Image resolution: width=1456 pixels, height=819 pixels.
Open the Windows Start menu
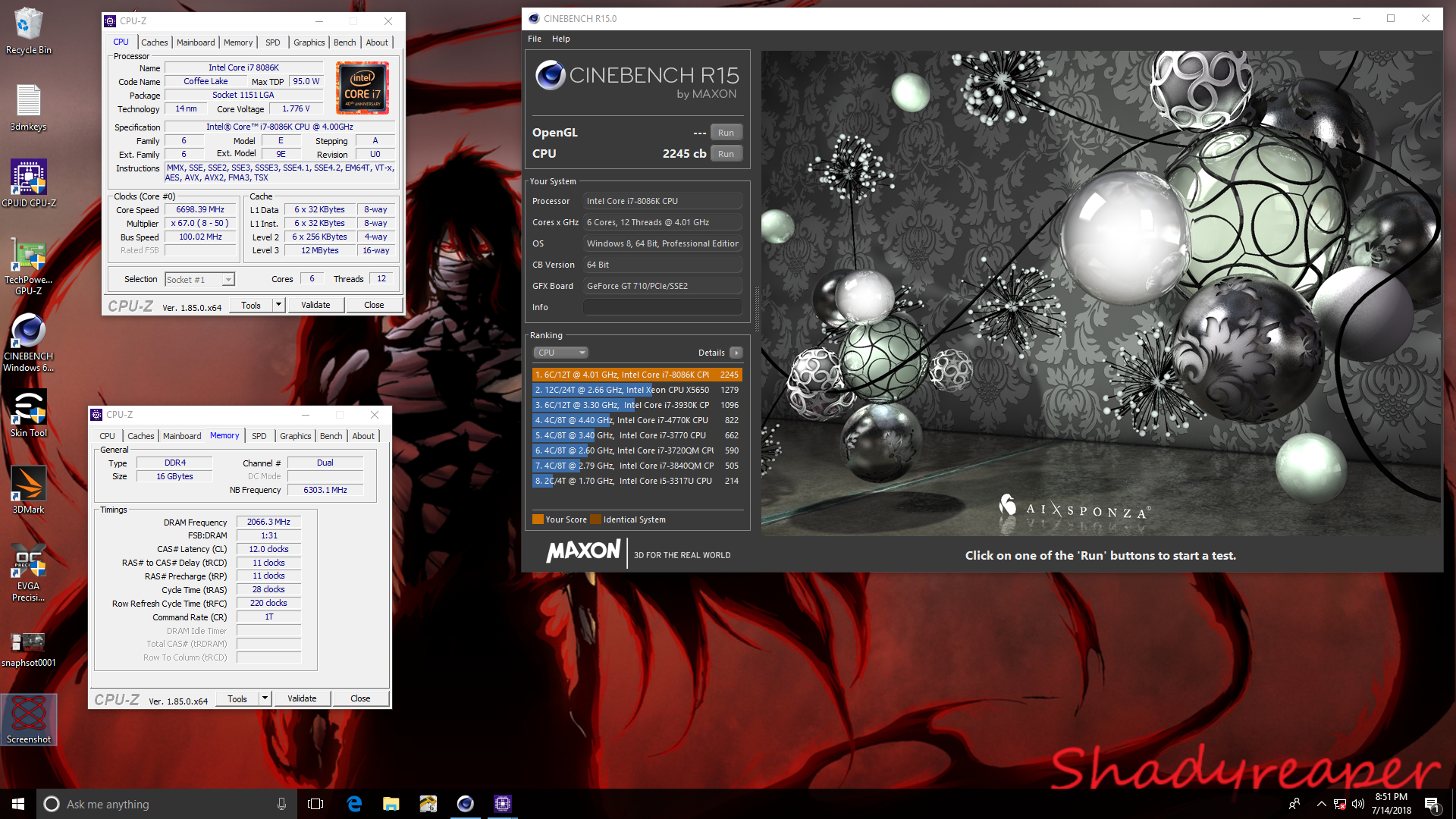(x=18, y=804)
